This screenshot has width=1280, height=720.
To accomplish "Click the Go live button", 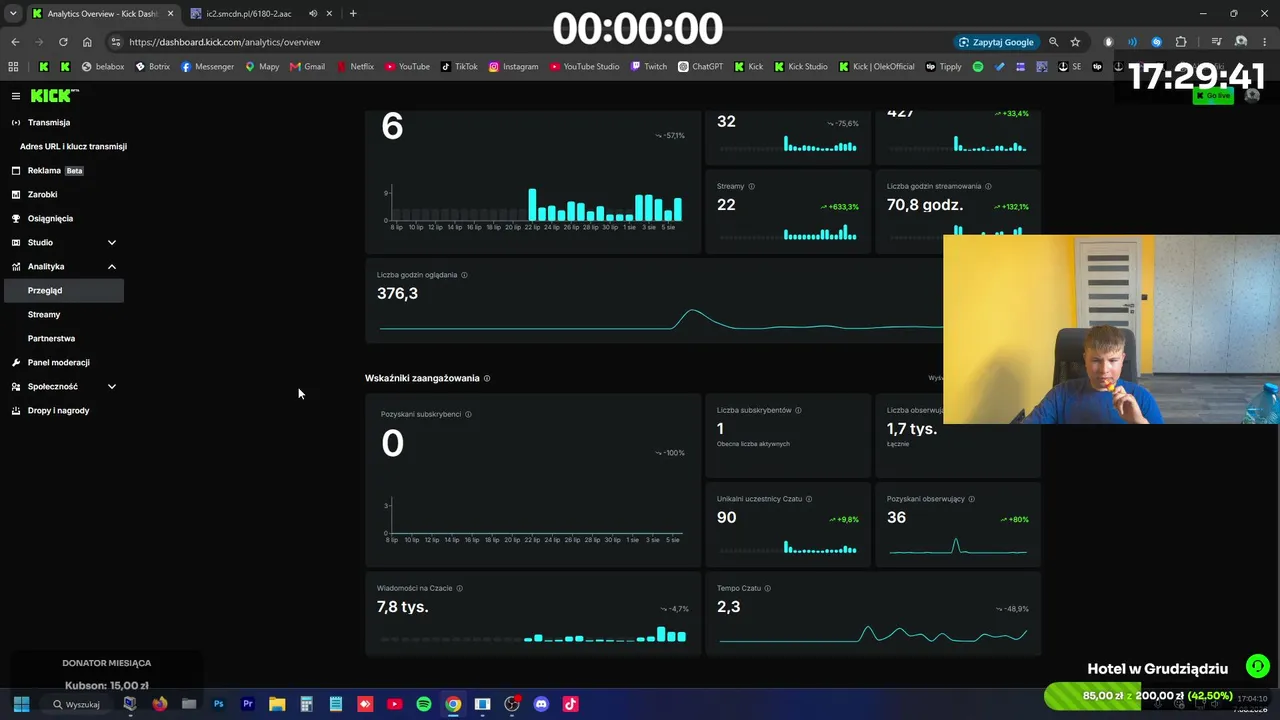I will pos(1213,96).
